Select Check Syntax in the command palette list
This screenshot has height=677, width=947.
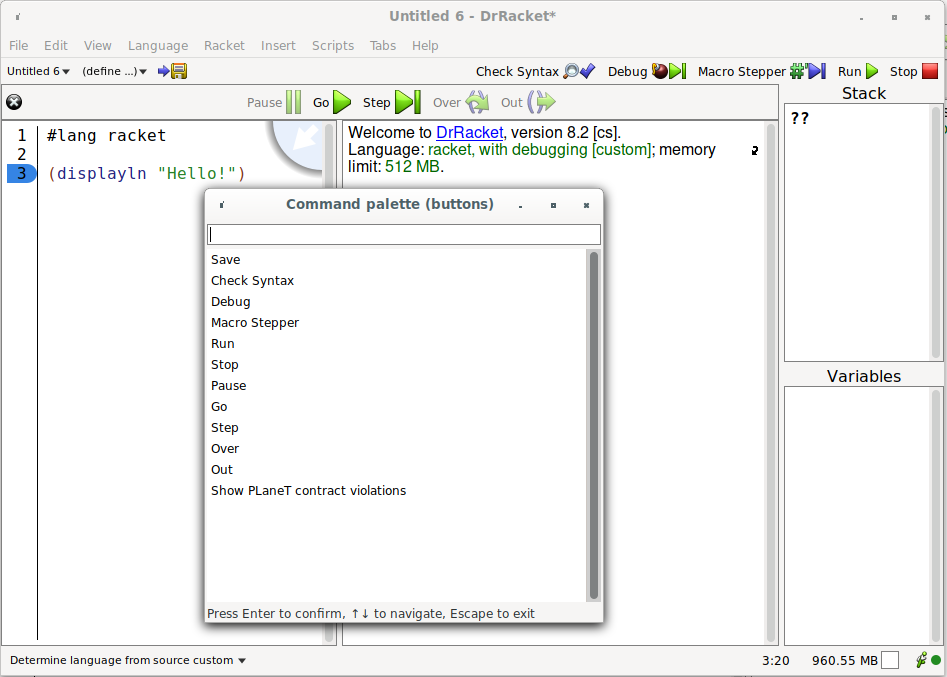[396, 281]
